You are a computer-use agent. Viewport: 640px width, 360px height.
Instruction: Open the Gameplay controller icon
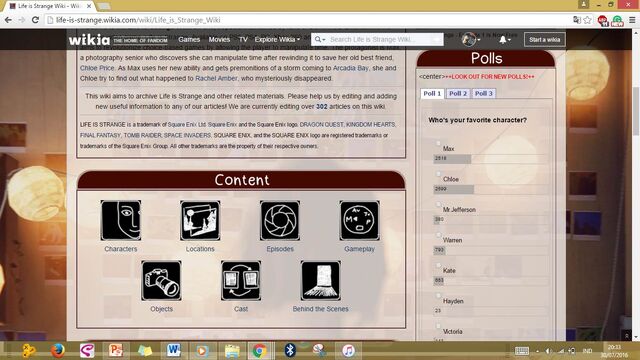tap(359, 220)
